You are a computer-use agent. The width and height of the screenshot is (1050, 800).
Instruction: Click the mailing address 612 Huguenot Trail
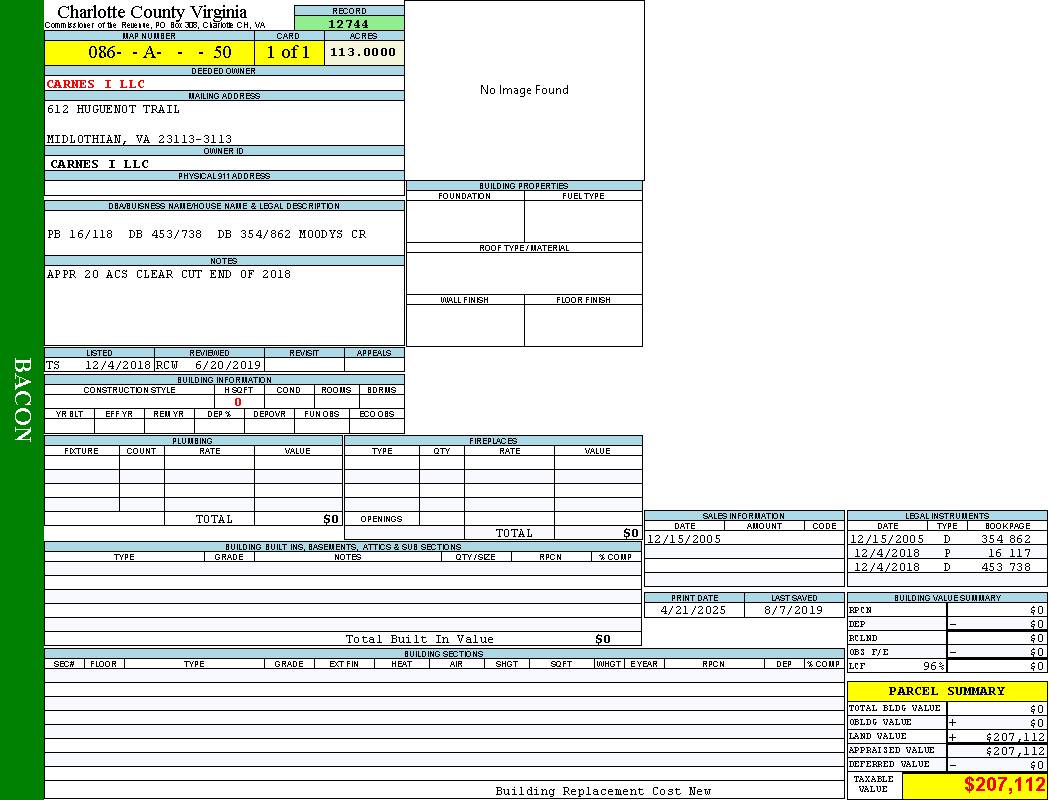point(114,109)
